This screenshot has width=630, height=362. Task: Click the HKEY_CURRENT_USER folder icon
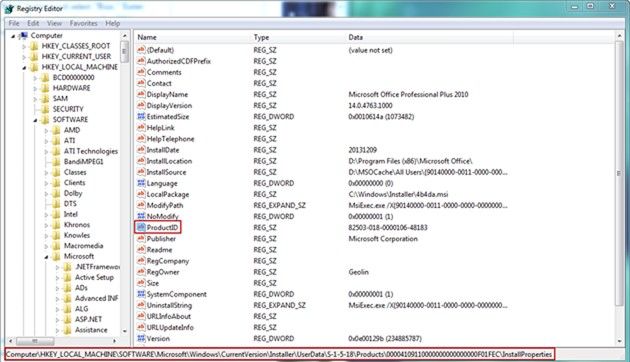pyautogui.click(x=34, y=57)
